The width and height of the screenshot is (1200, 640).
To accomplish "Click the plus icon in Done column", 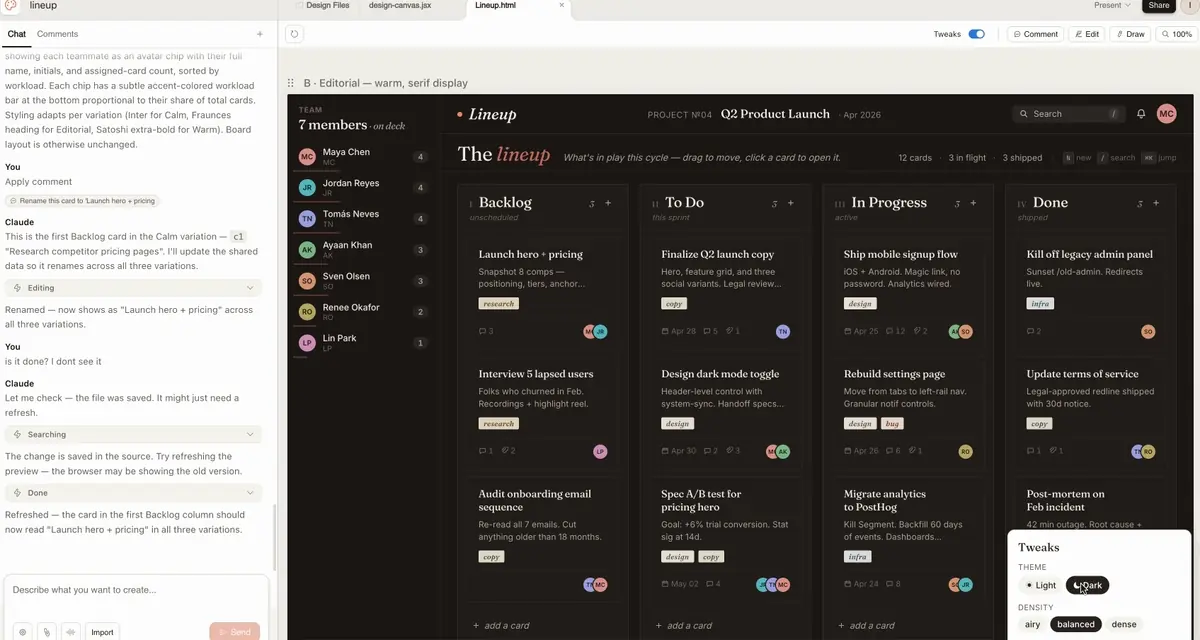I will coord(1156,203).
